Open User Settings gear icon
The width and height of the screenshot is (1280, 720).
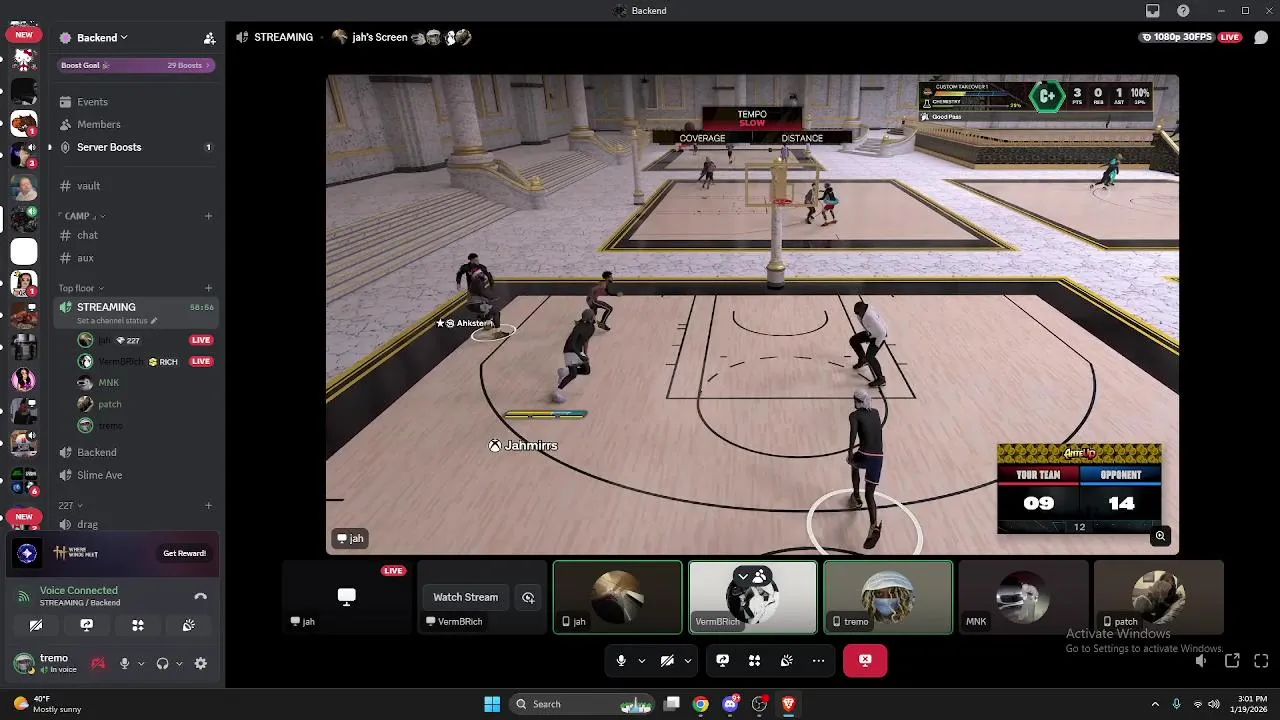point(201,663)
